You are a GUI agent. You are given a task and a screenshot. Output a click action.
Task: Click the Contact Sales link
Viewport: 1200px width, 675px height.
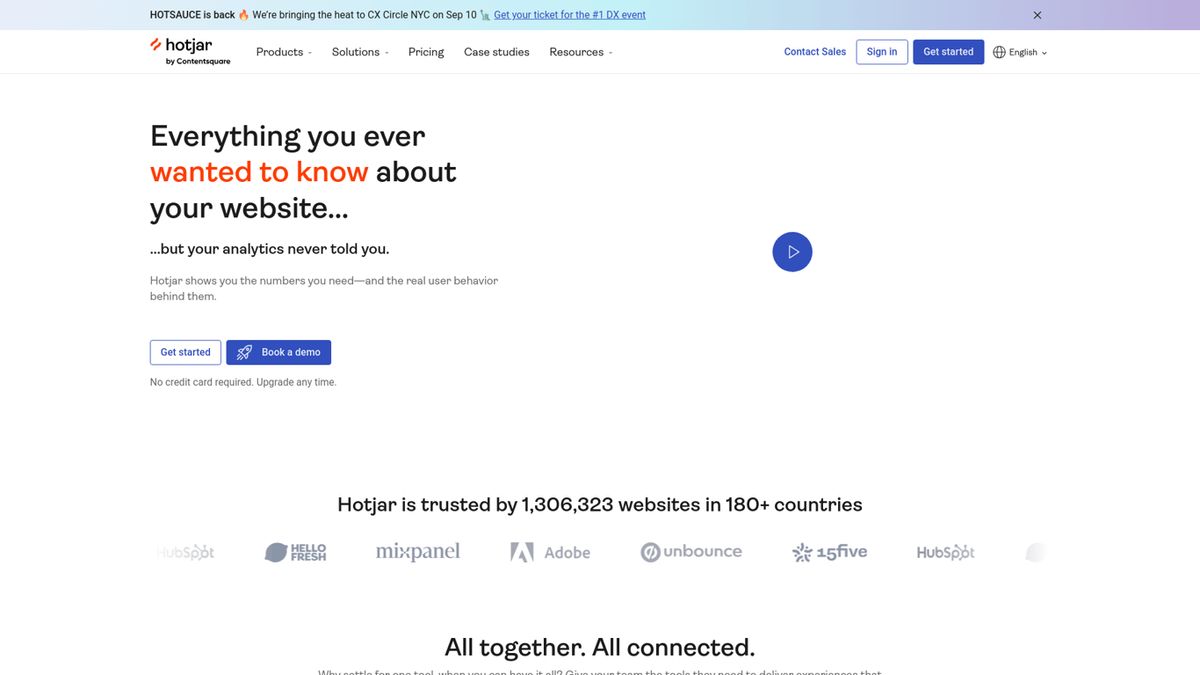[814, 51]
